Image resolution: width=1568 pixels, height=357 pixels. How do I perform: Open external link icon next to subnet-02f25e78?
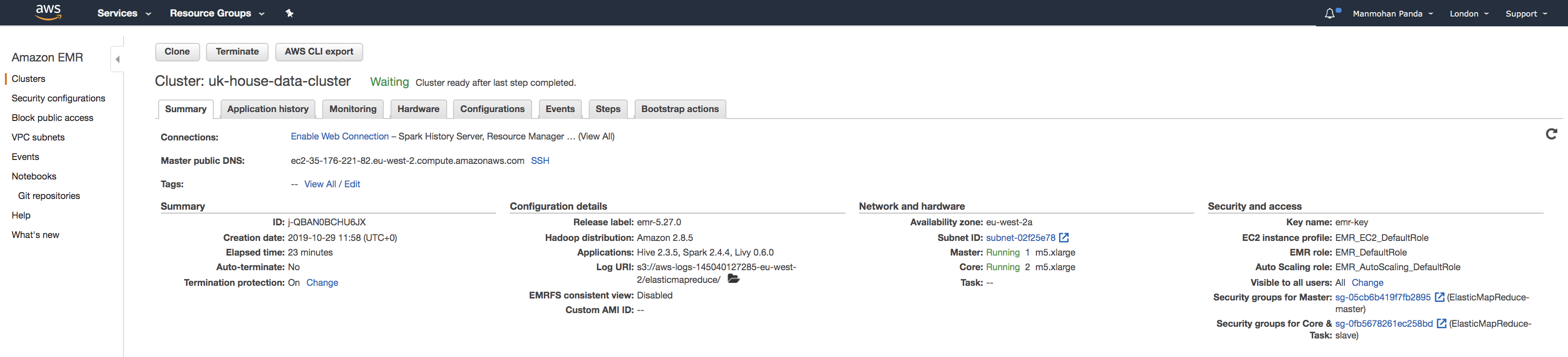[1064, 238]
